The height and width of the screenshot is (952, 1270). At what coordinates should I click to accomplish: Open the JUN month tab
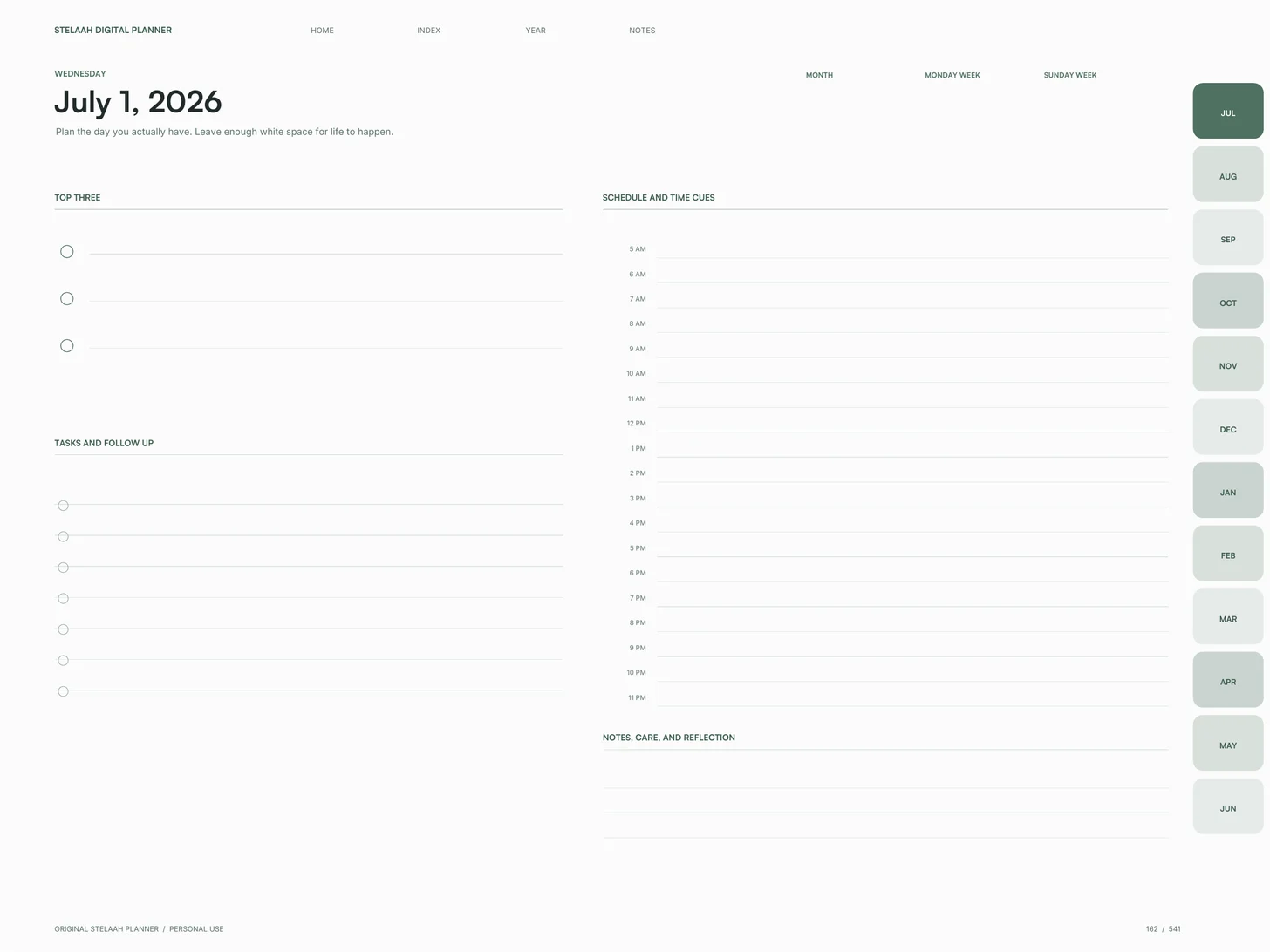(x=1227, y=806)
